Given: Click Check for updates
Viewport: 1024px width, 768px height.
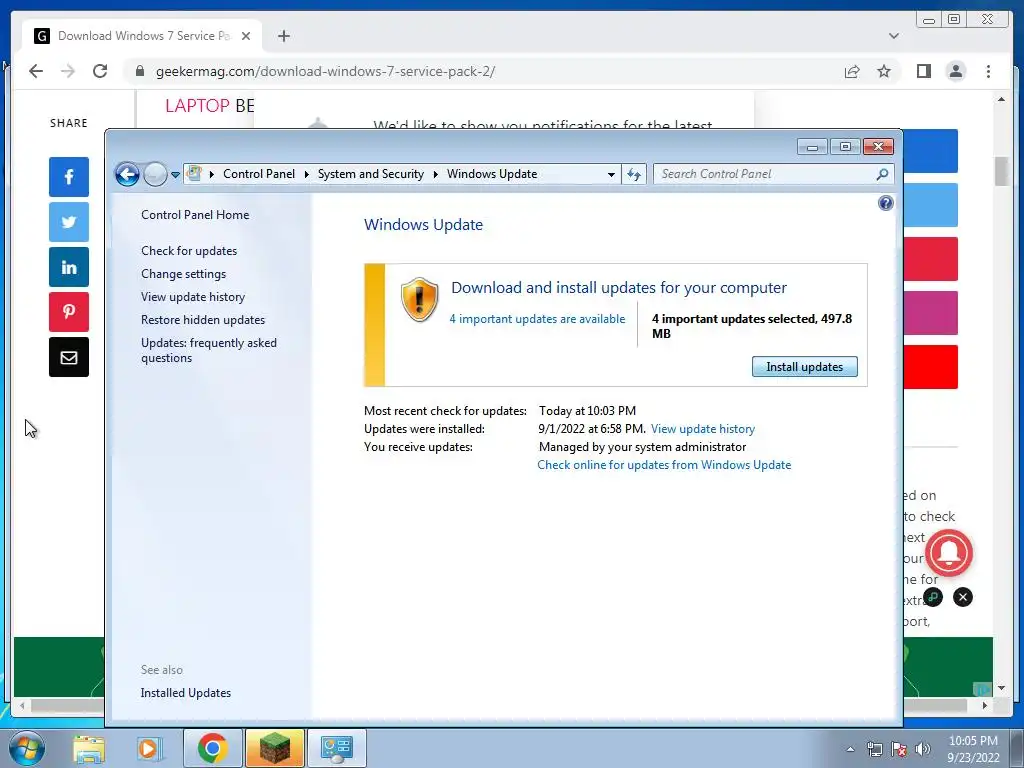Looking at the screenshot, I should [x=189, y=251].
